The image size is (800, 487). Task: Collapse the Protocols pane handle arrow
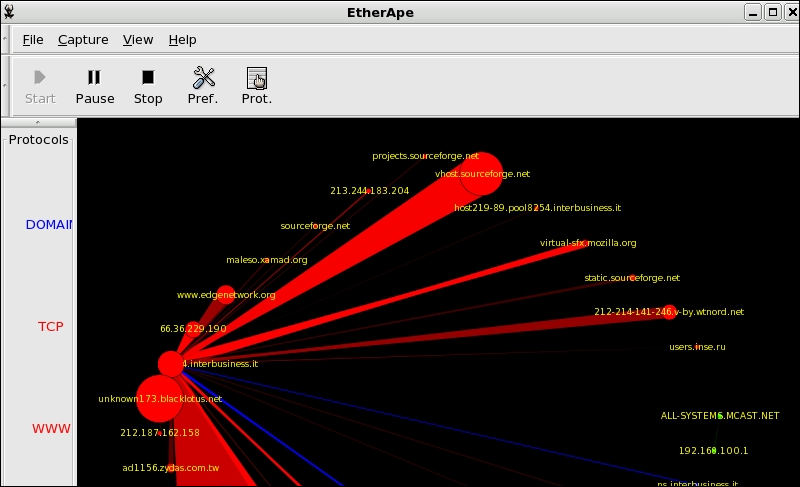pos(38,122)
